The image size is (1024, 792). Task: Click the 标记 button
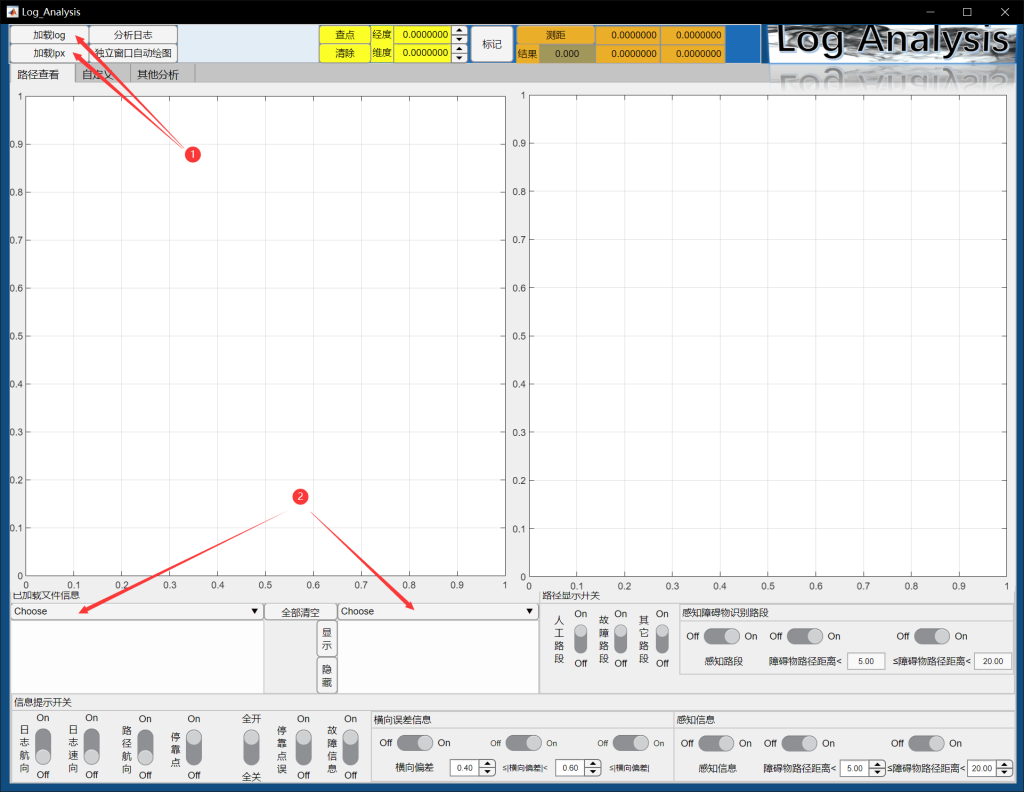(x=491, y=44)
